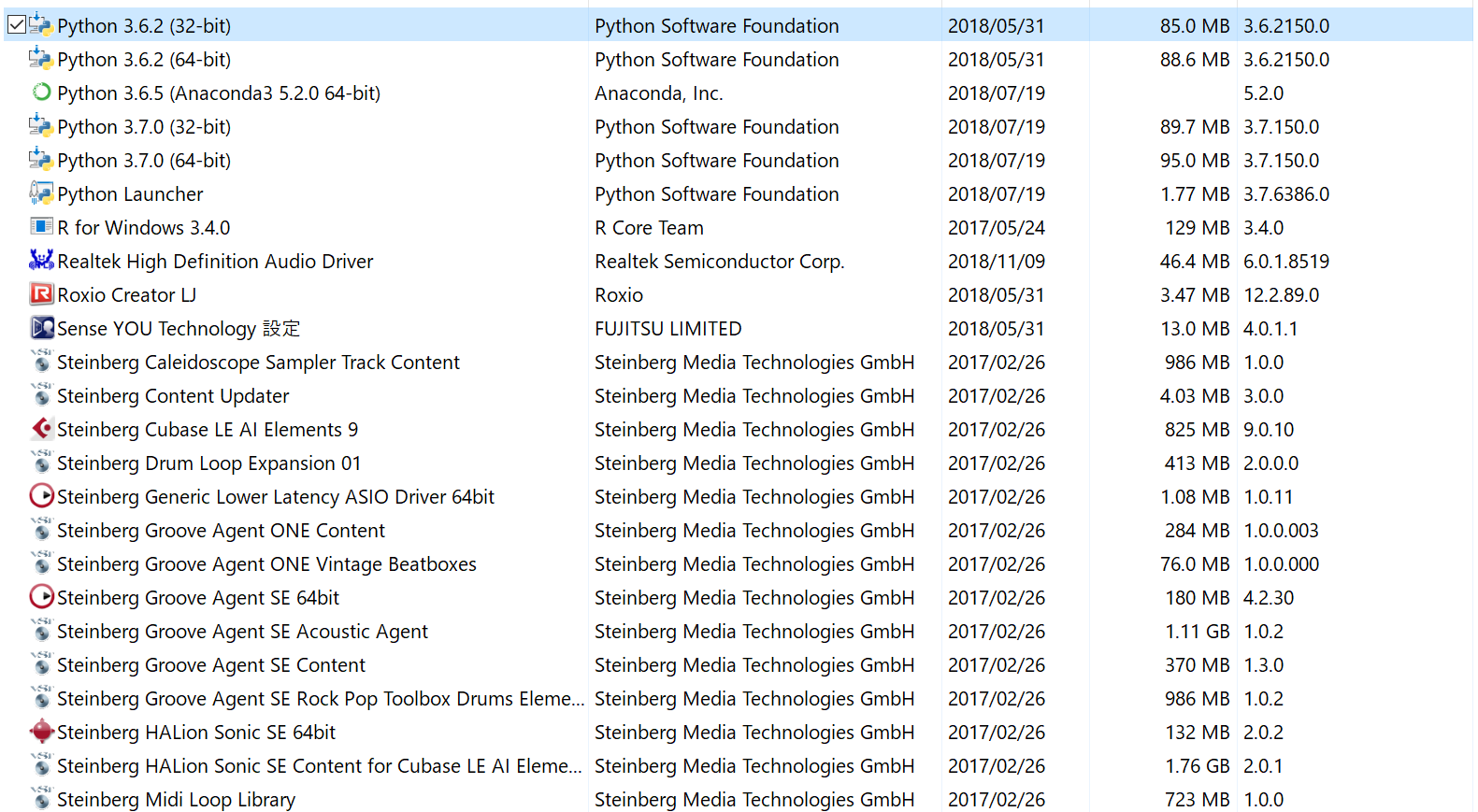Click version 6.0.1.8519
Viewport: 1478px width, 812px height.
coord(1286,262)
